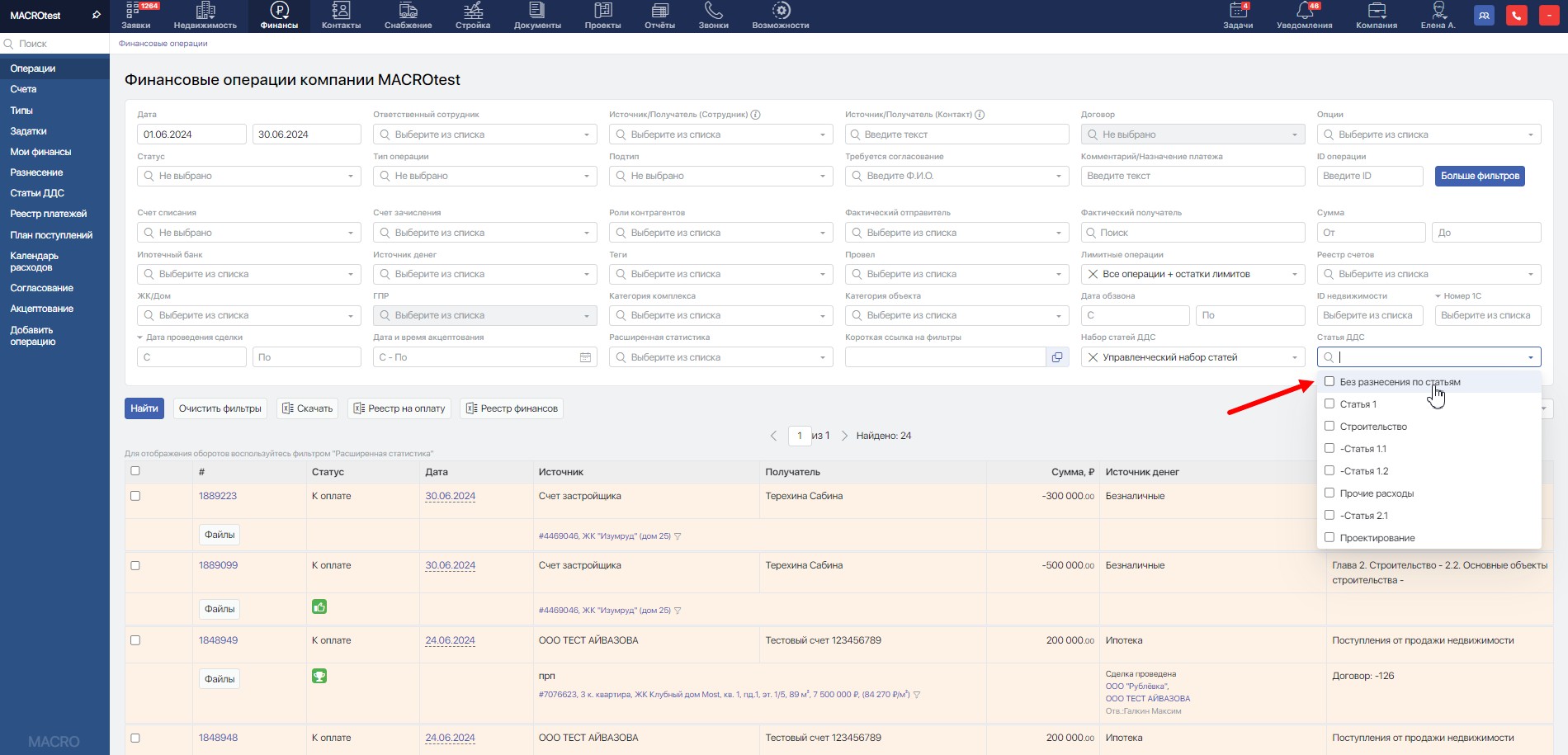Check the Без разнесения по статьям option
This screenshot has height=755, width=1568.
[x=1329, y=382]
